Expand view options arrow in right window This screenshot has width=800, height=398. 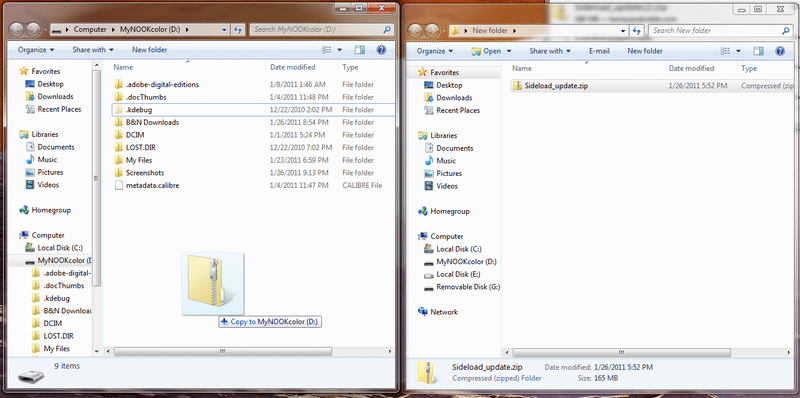pyautogui.click(x=738, y=51)
